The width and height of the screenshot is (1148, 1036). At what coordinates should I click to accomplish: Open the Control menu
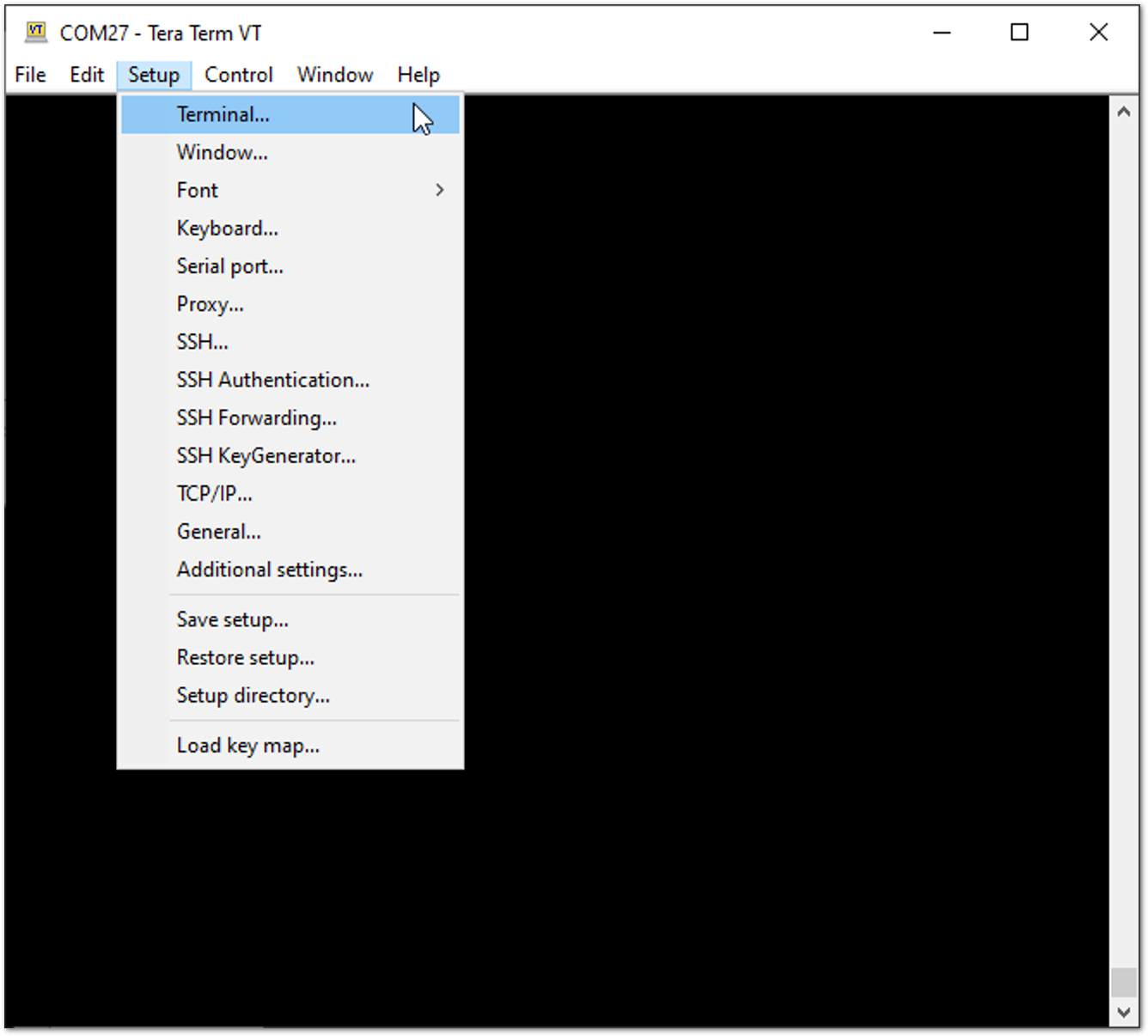pyautogui.click(x=238, y=76)
